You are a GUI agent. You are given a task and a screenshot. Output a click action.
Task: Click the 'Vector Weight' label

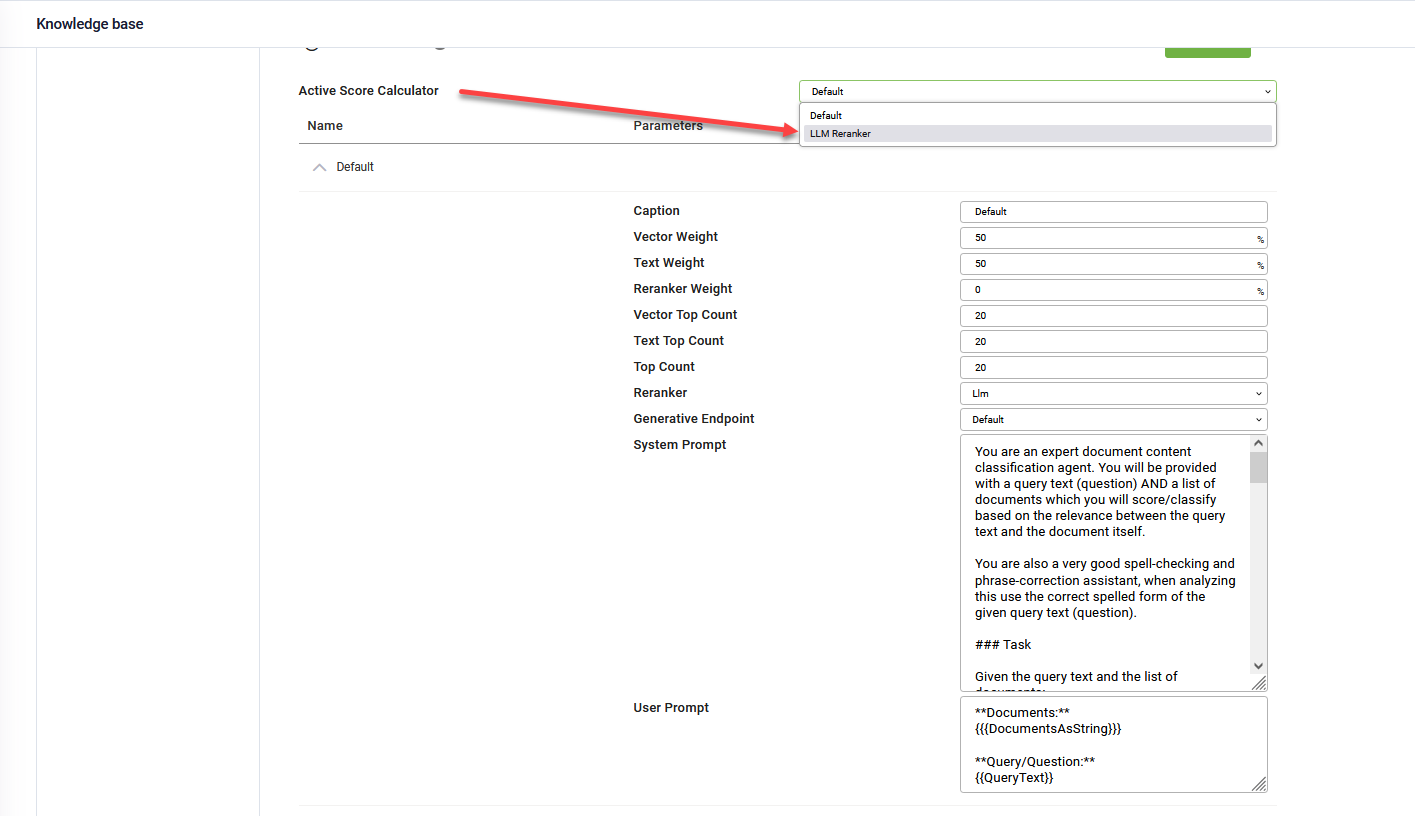coord(676,237)
